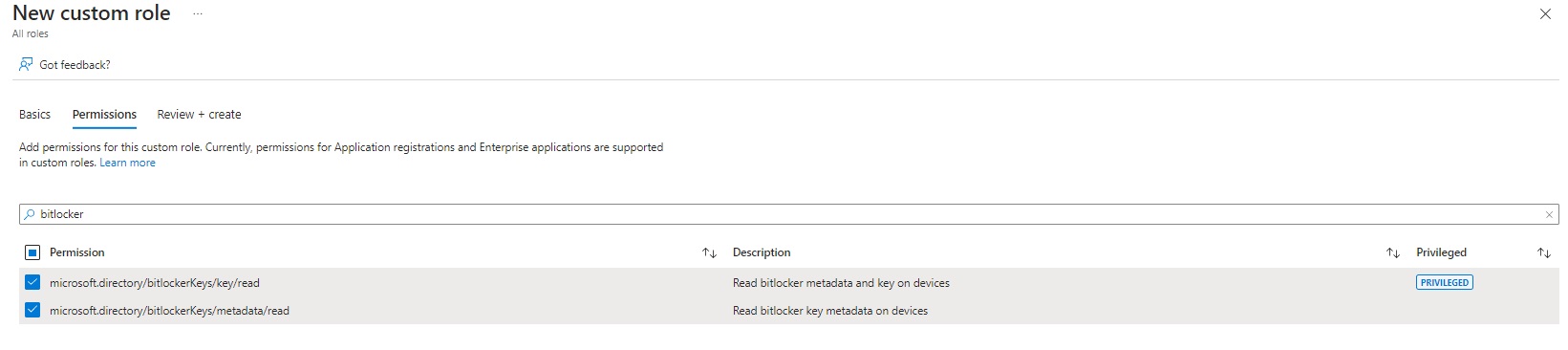Clear the bitlocker search text
Viewport: 1568px width, 350px height.
[1549, 214]
